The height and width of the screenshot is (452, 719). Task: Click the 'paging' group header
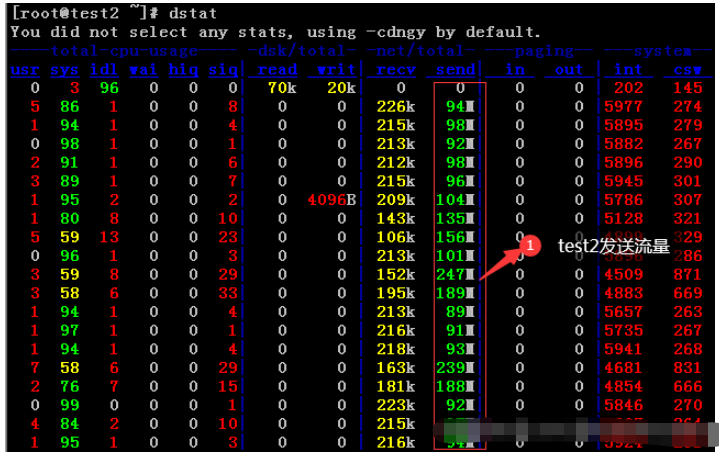tap(543, 51)
